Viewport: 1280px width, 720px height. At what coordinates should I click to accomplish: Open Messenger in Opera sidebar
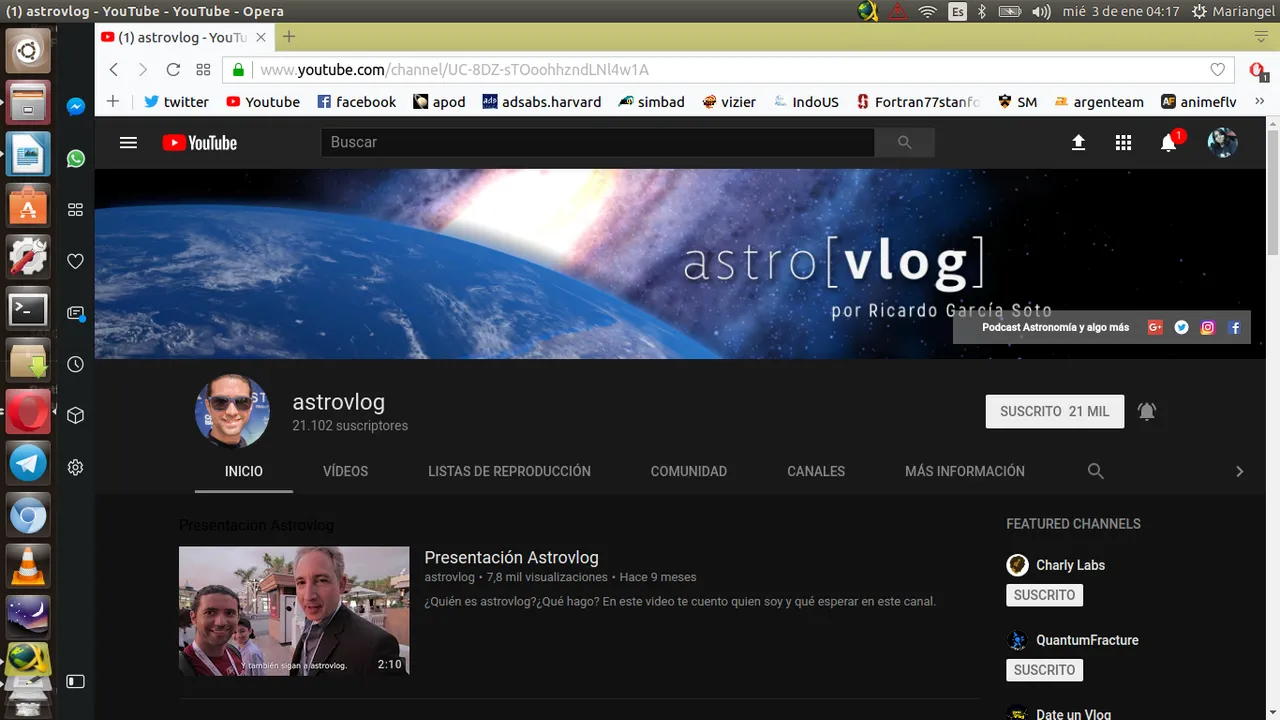click(75, 107)
